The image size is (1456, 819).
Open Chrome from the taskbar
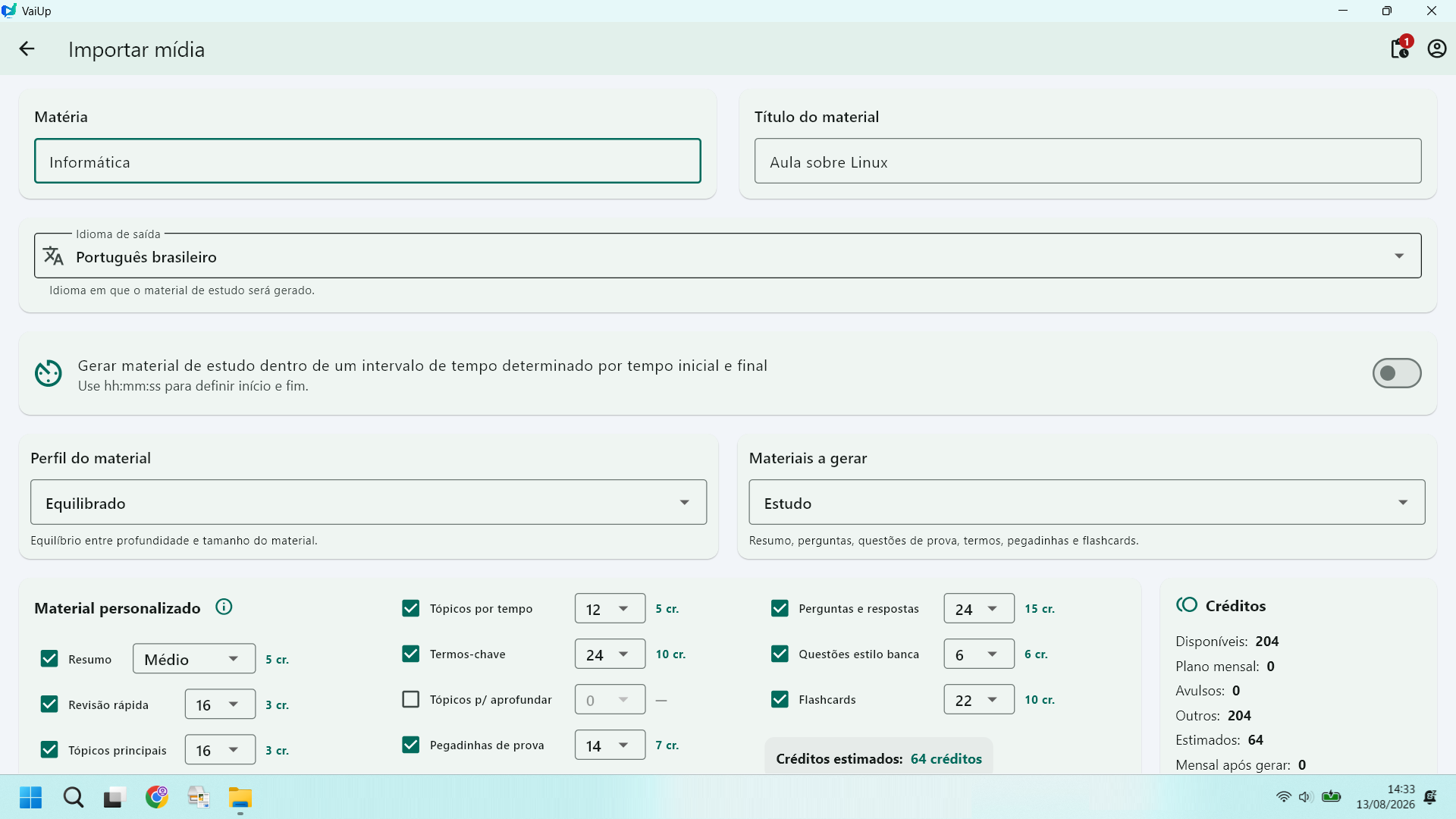click(x=157, y=797)
